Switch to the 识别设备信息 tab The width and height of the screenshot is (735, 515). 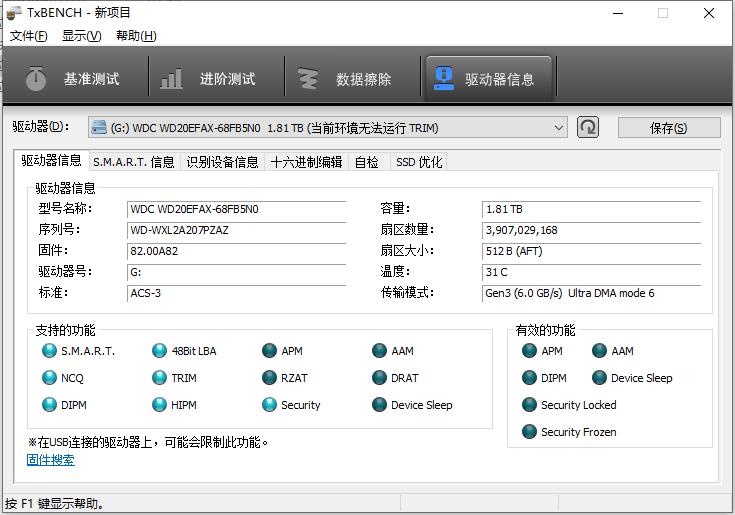(x=222, y=162)
